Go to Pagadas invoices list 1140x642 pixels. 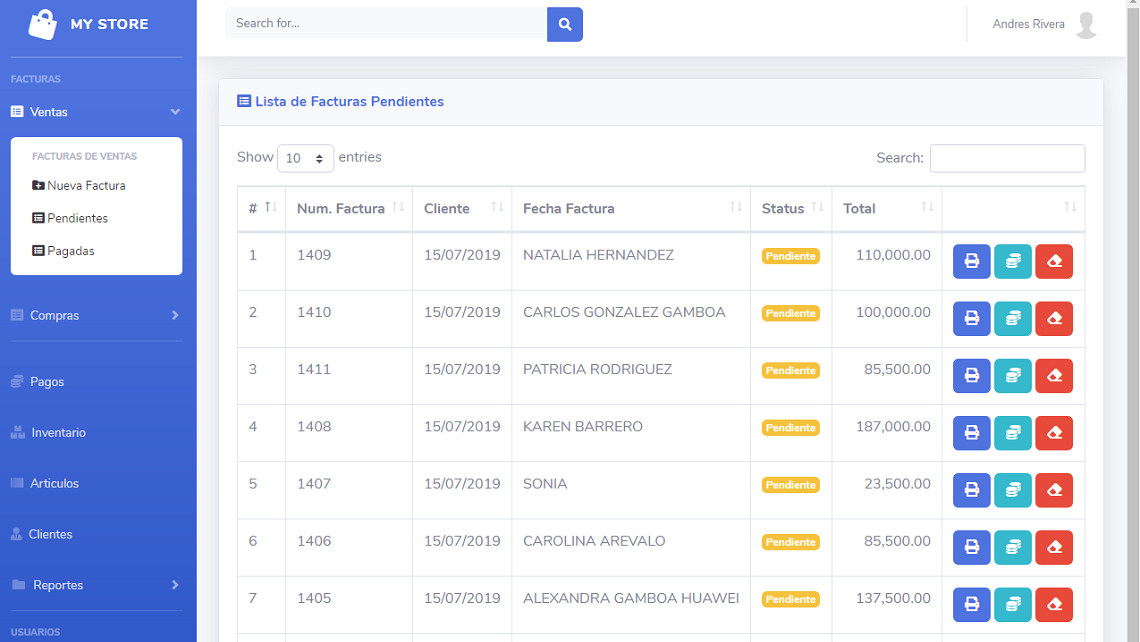click(x=70, y=251)
